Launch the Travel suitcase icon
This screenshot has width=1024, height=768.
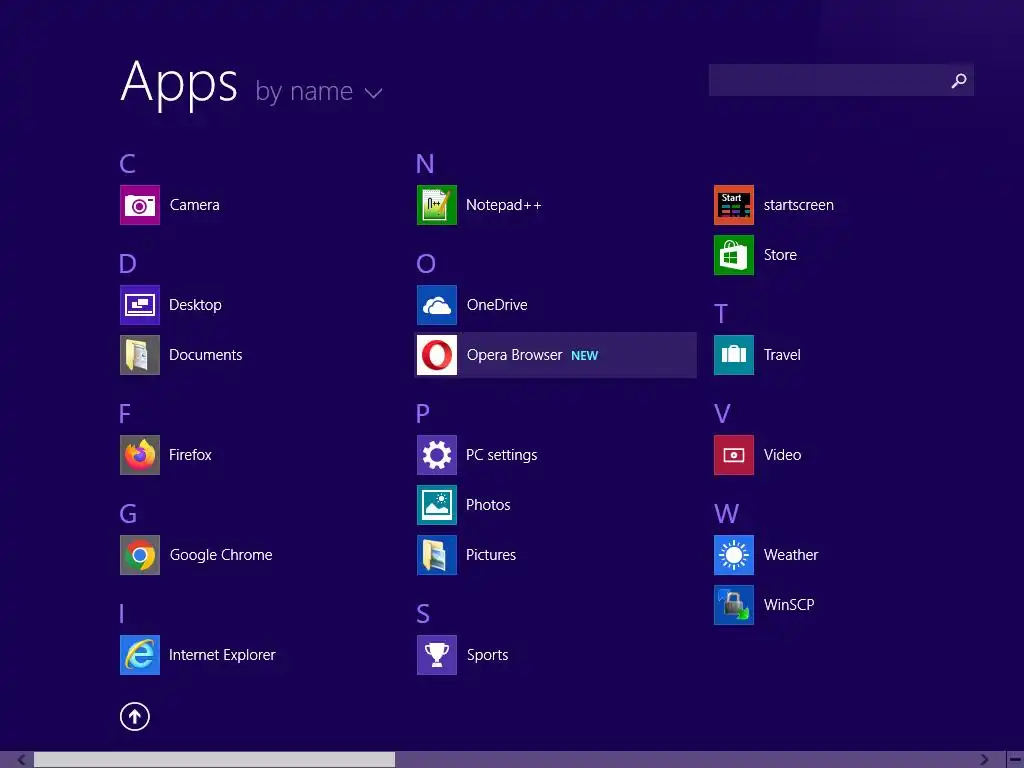coord(734,355)
